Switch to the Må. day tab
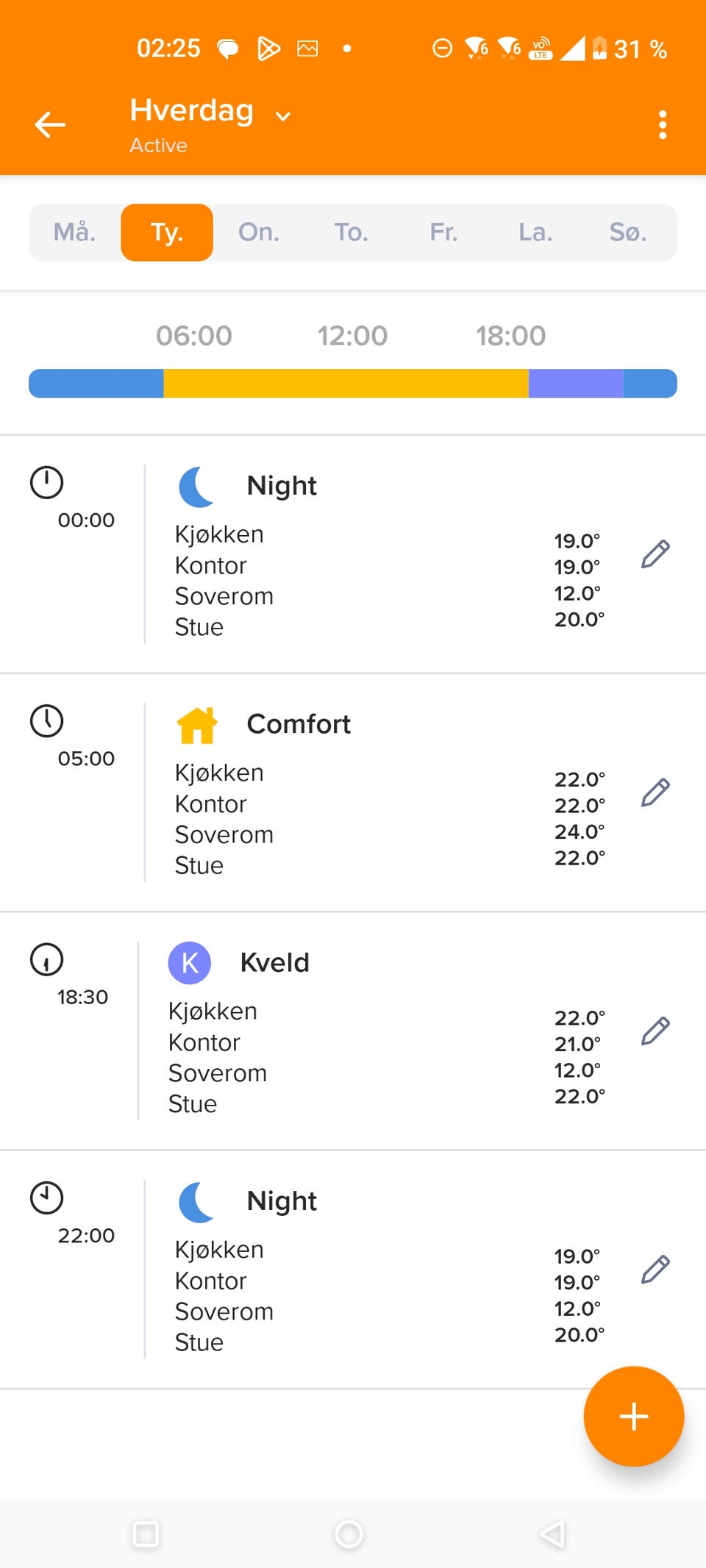Image resolution: width=706 pixels, height=1568 pixels. coord(74,232)
